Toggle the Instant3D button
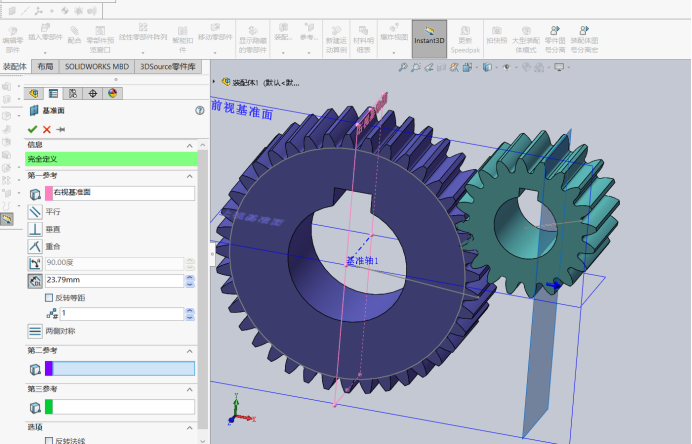Screen dimensions: 692x444 pyautogui.click(x=429, y=39)
